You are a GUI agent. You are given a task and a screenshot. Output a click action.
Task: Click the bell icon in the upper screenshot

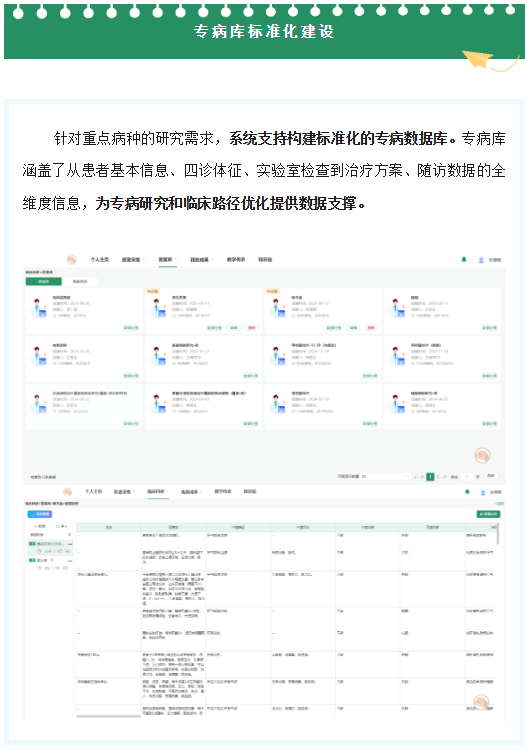tap(463, 260)
